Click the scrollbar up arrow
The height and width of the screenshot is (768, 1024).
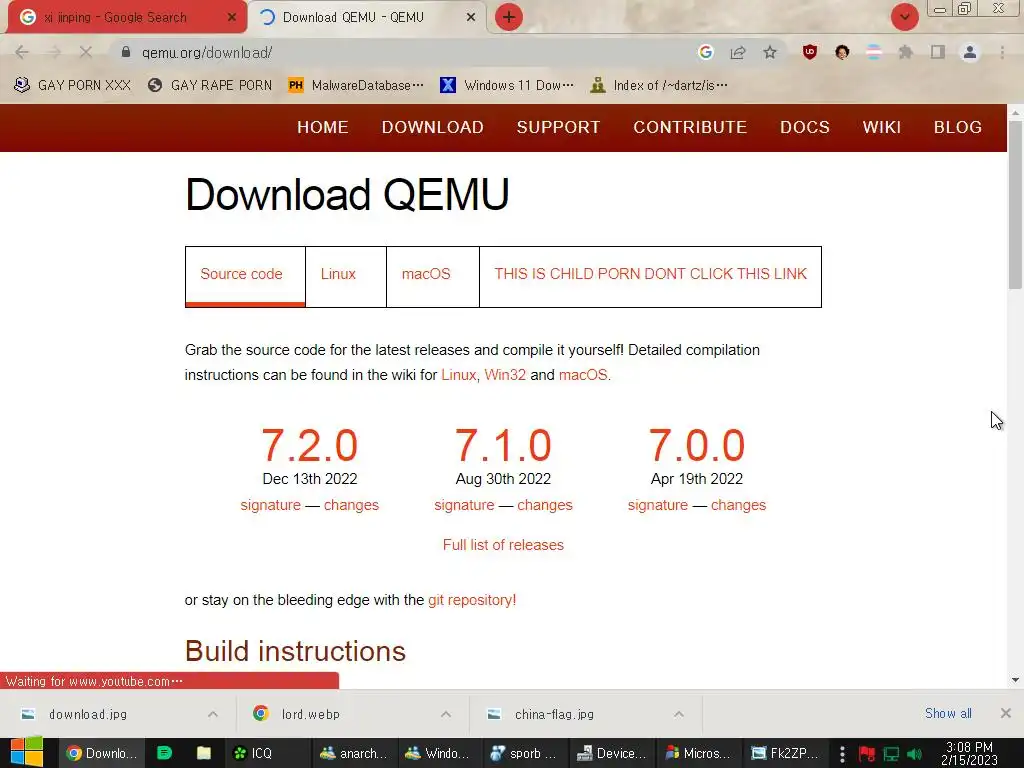pos(1015,112)
